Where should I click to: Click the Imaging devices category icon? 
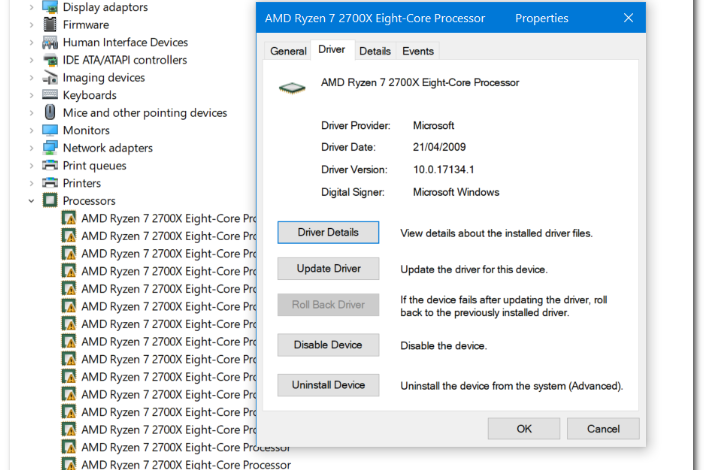(50, 78)
